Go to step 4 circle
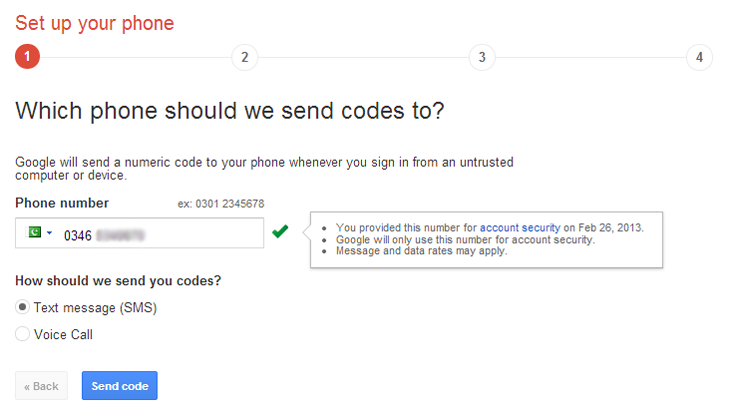The height and width of the screenshot is (420, 731). (x=699, y=57)
